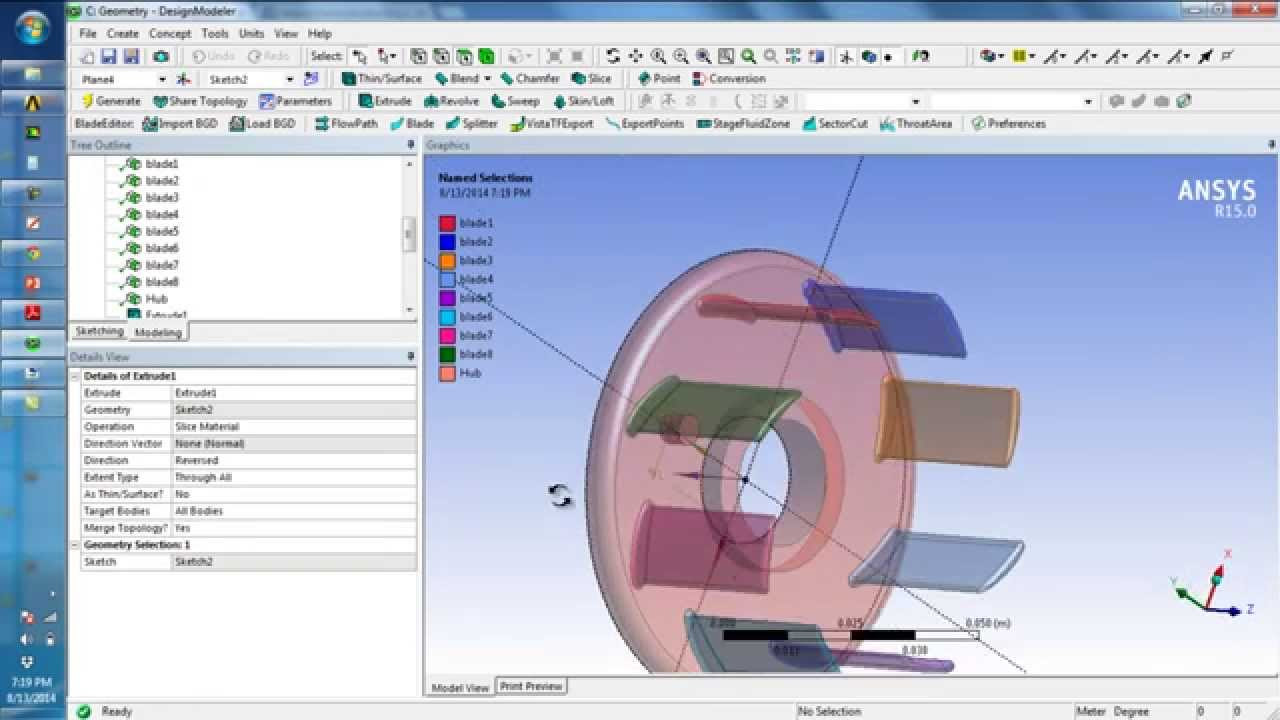Toggle the edge selection filter
Screen dimensions: 1280x720
point(440,56)
